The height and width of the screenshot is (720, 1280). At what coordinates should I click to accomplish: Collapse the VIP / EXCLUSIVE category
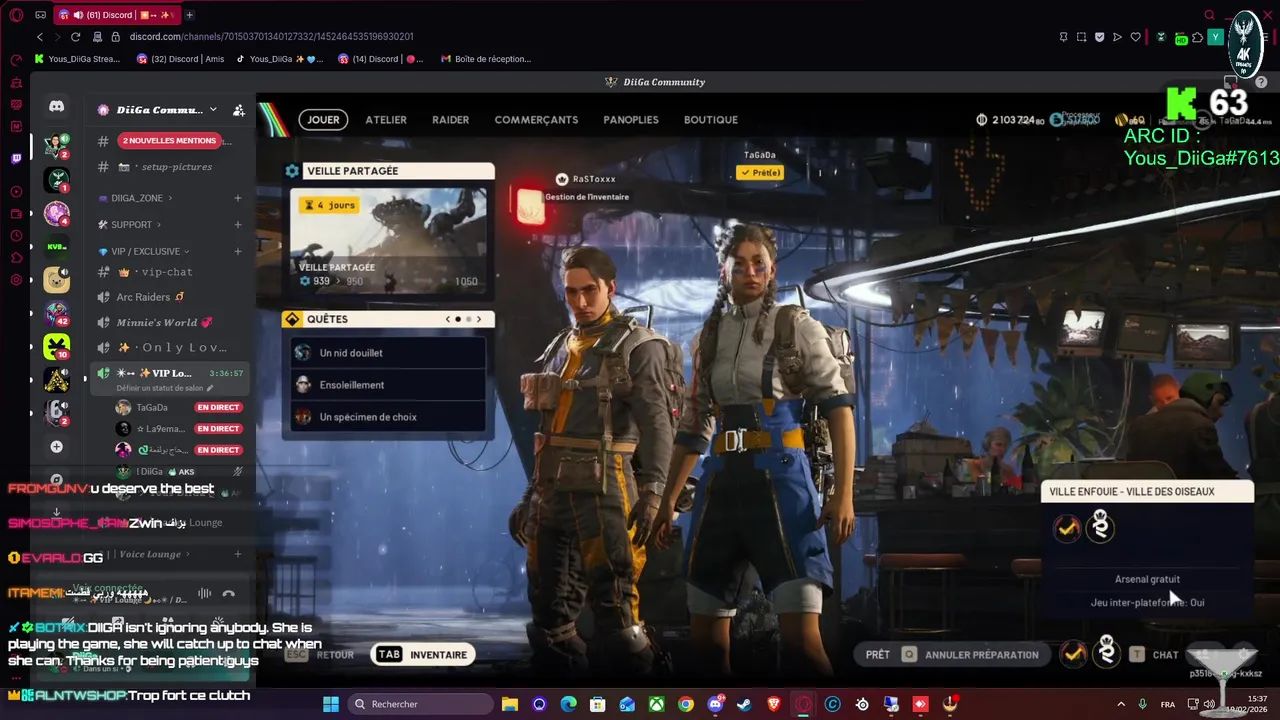144,251
